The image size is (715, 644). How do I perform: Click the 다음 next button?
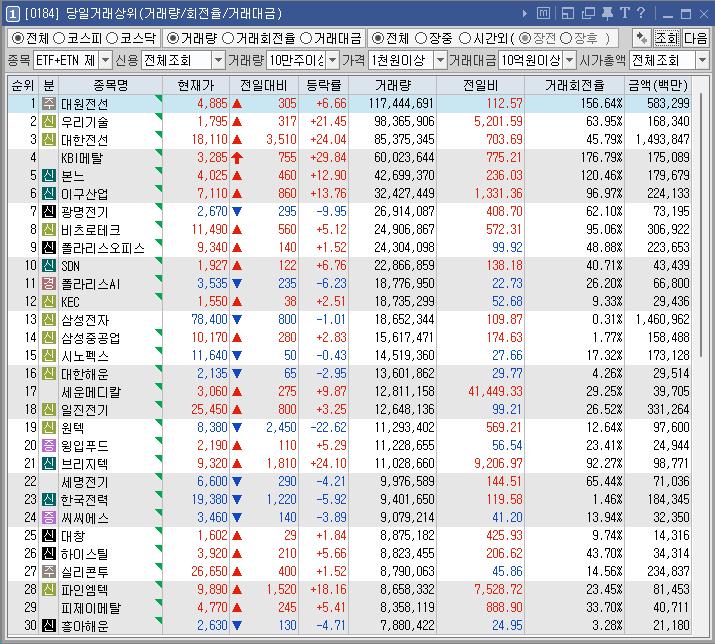coord(695,38)
